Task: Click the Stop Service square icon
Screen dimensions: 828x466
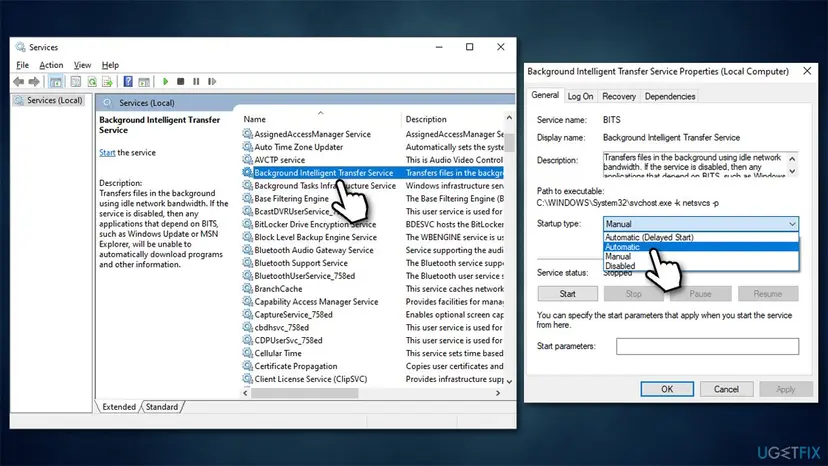Action: point(181,81)
